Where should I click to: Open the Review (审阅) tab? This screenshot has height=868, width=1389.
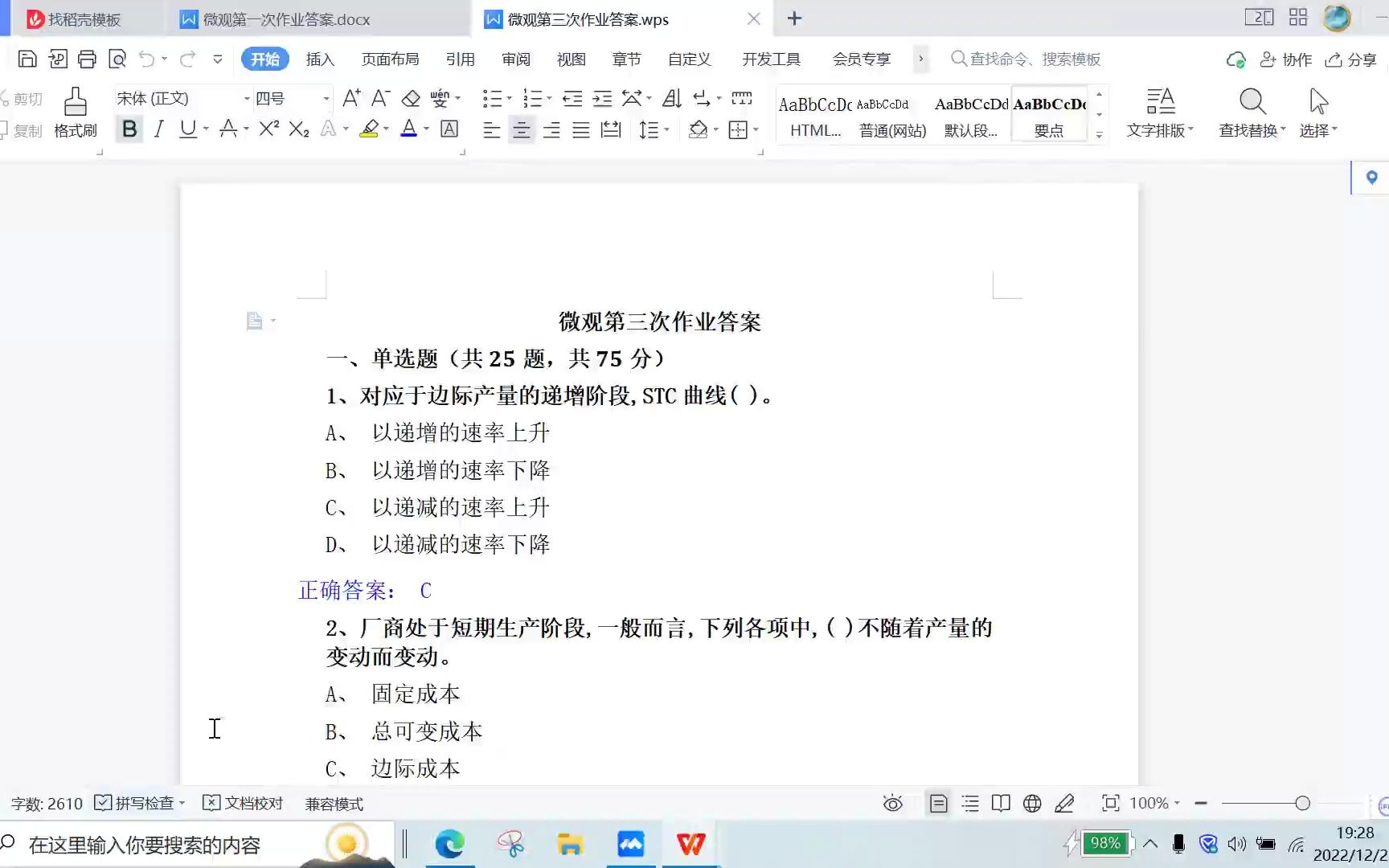pyautogui.click(x=516, y=59)
